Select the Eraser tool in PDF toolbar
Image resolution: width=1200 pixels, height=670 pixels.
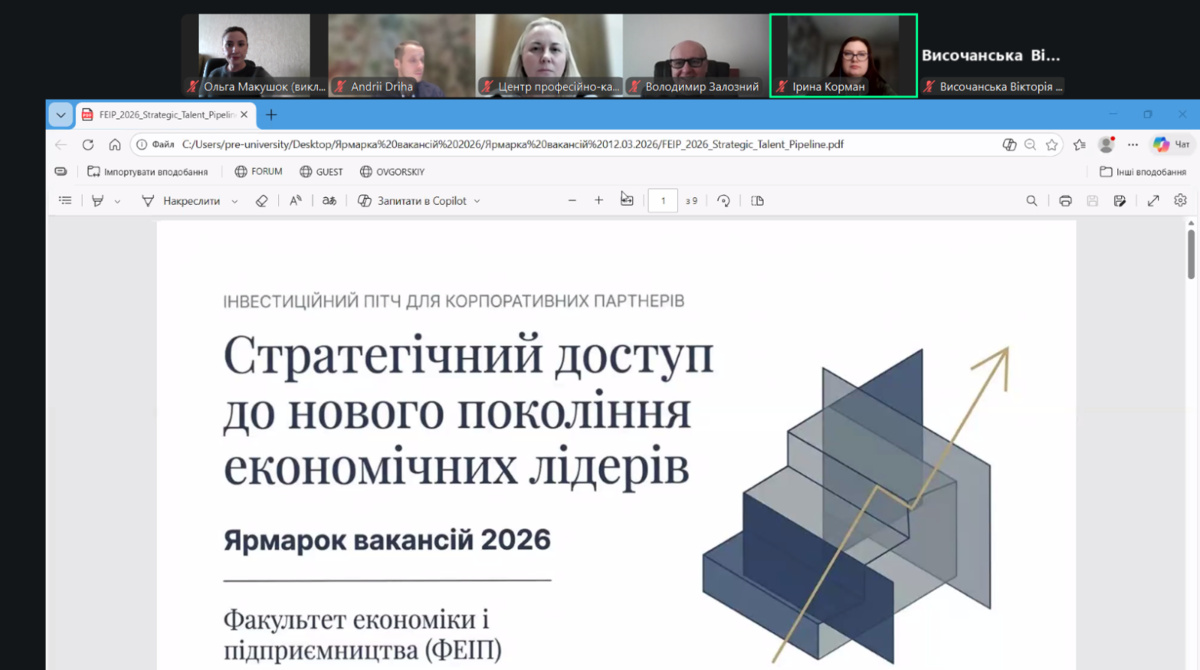point(262,201)
